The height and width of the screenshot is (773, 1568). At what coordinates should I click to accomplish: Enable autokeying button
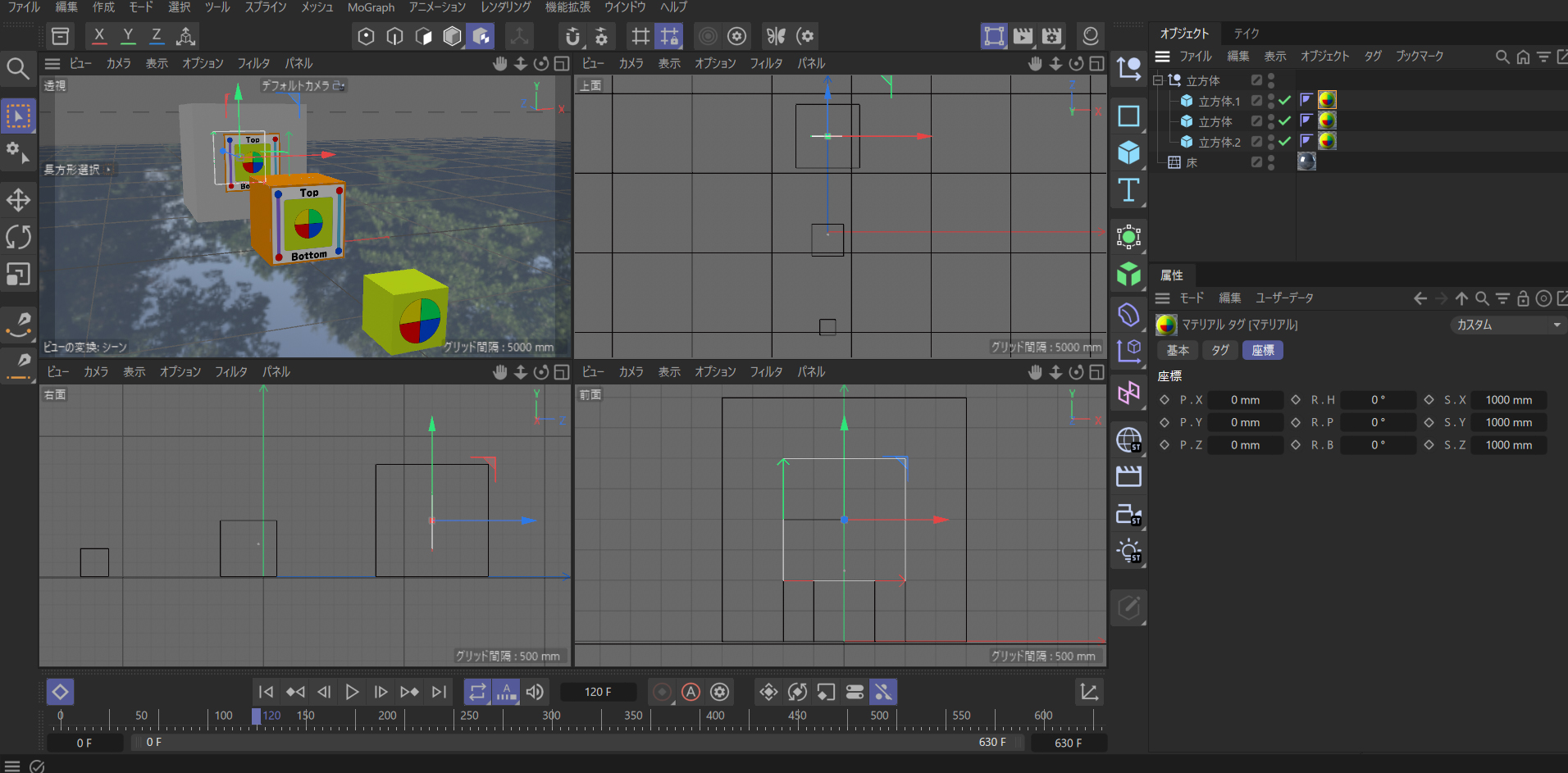[x=691, y=692]
